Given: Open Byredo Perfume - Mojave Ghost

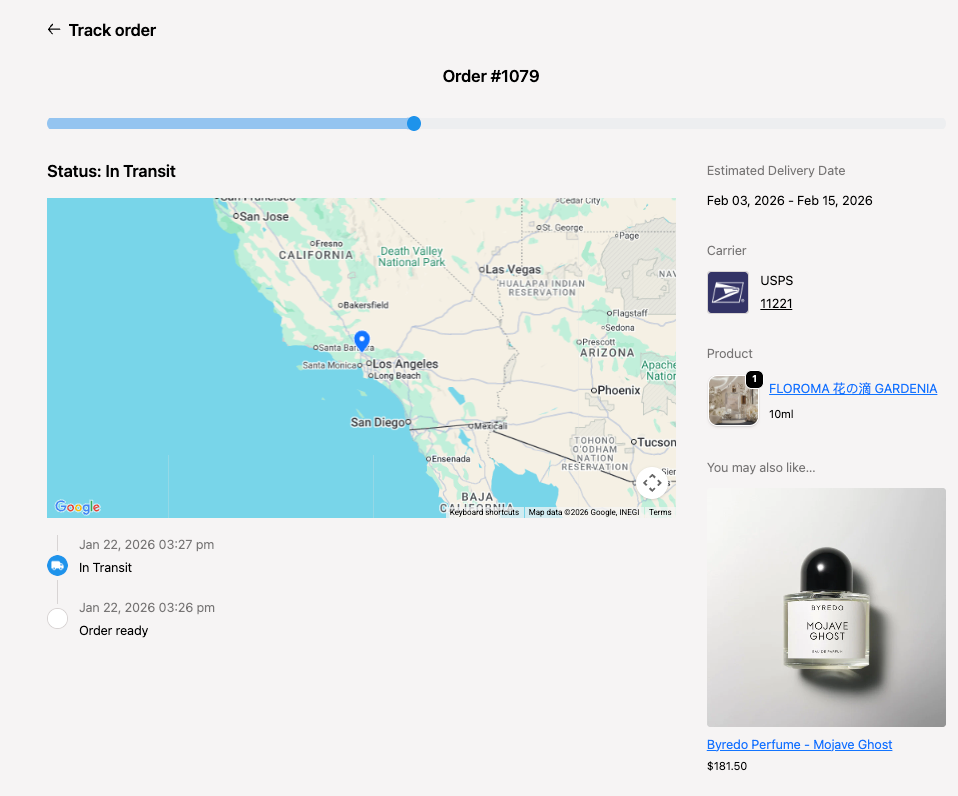Looking at the screenshot, I should pyautogui.click(x=799, y=744).
